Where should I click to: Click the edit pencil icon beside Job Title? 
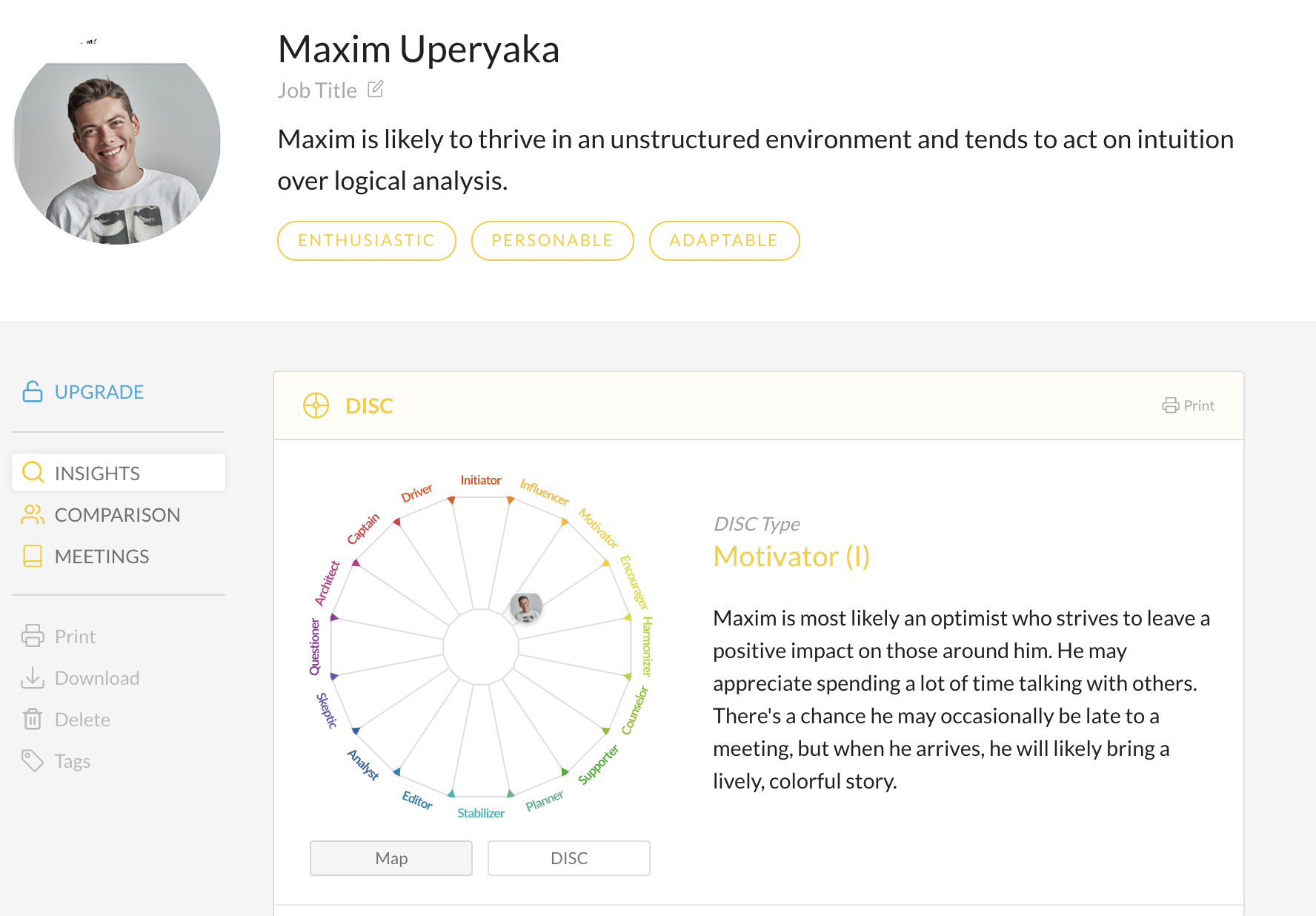(x=376, y=90)
